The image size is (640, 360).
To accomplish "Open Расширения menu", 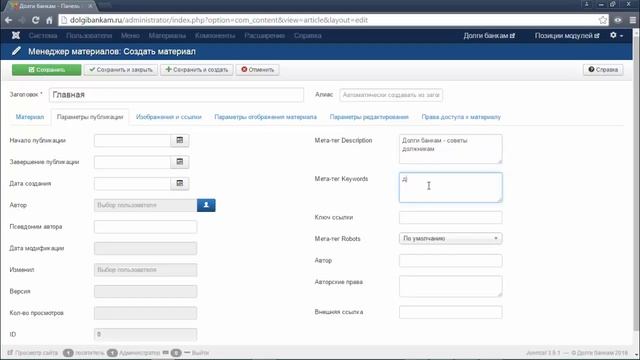I will [264, 36].
